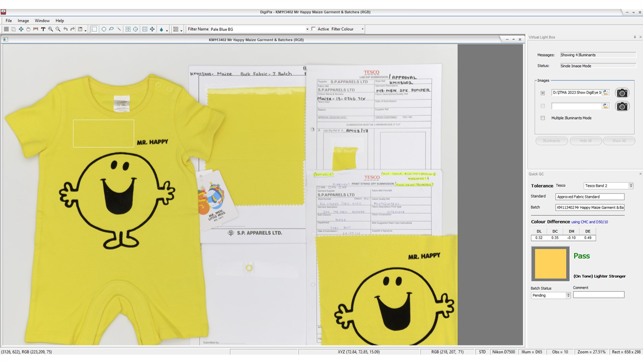Click the blue list panel toolbar icon
This screenshot has width=643, height=363.
click(144, 29)
